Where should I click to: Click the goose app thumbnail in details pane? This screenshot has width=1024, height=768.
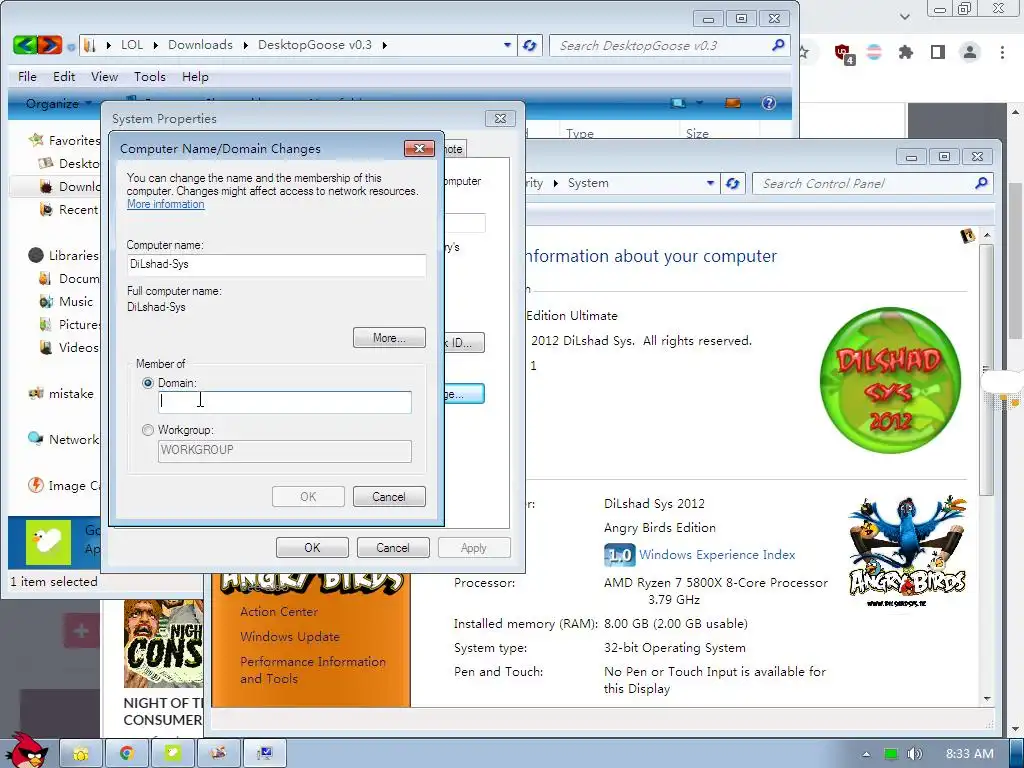tap(48, 542)
